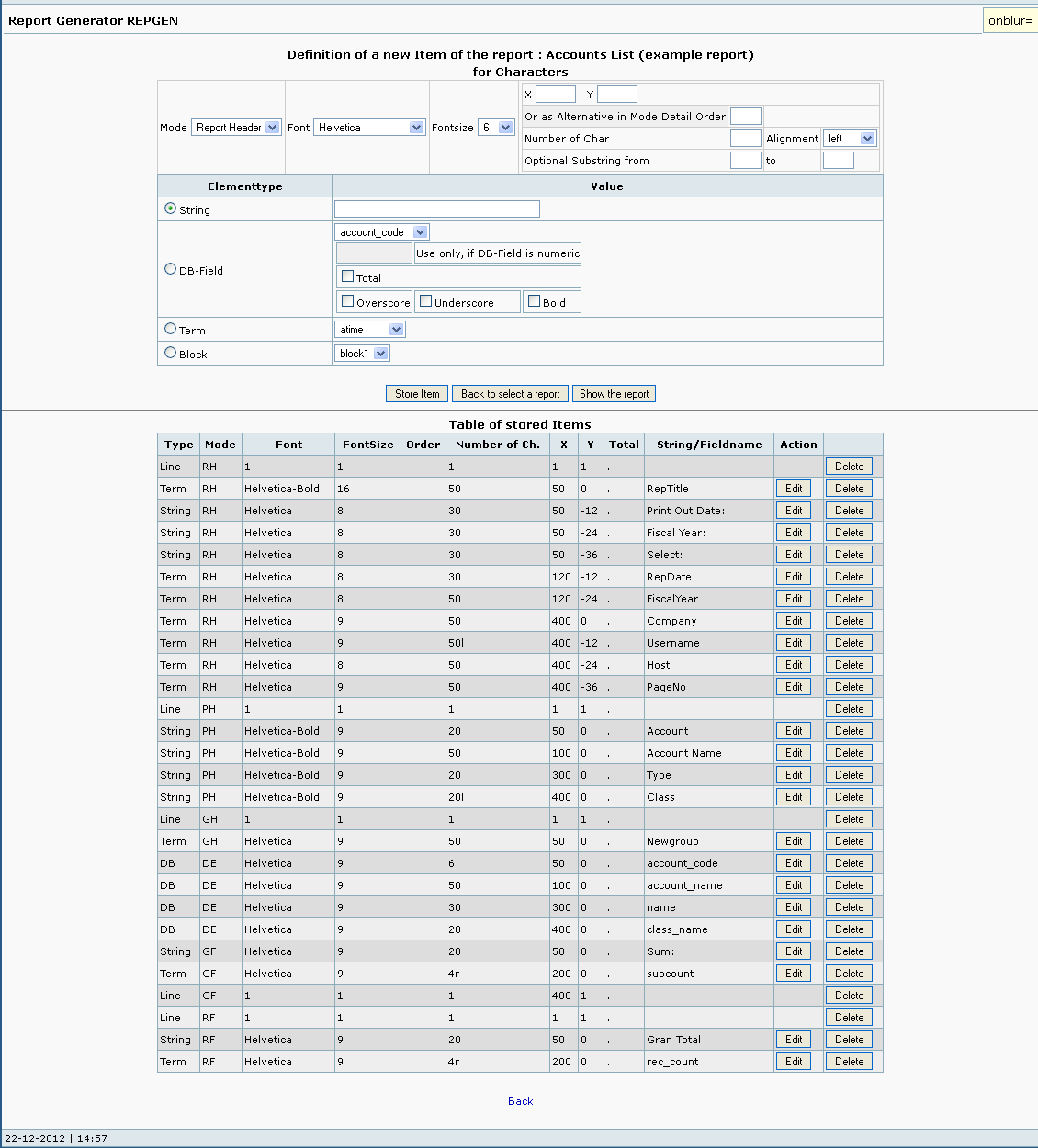Image resolution: width=1038 pixels, height=1148 pixels.
Task: Edit the RepDate term item
Action: tap(794, 577)
